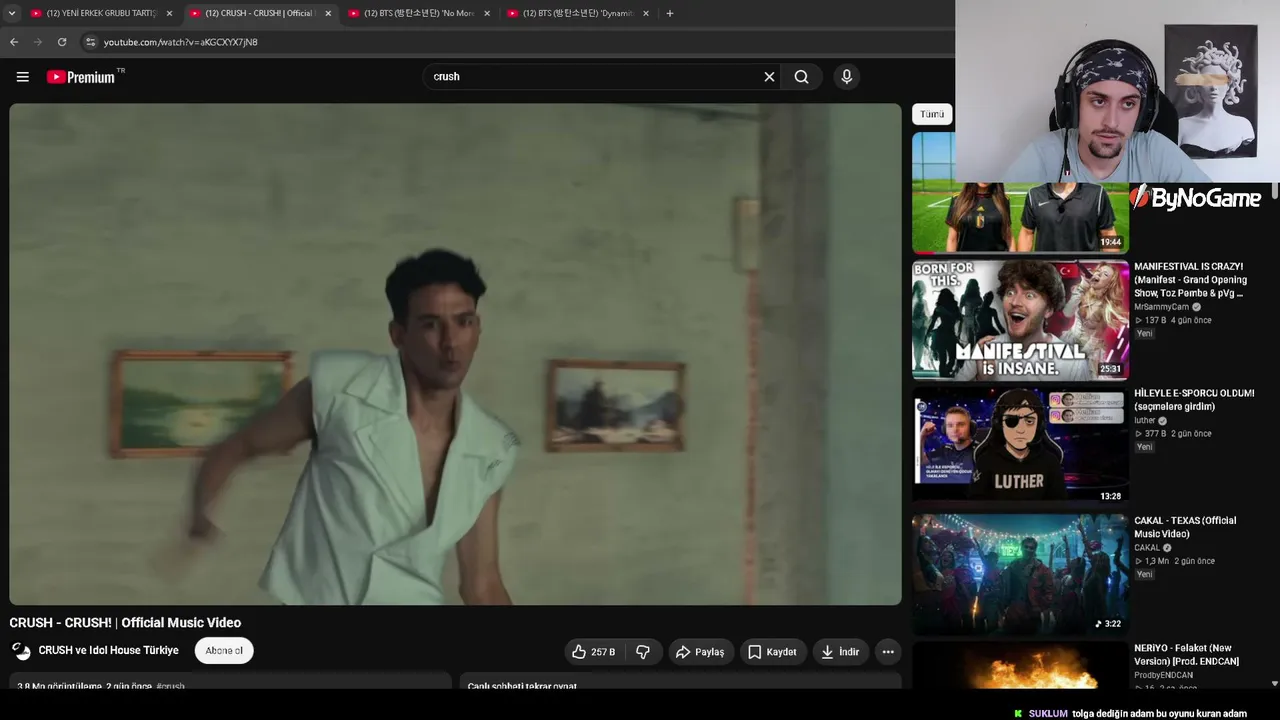
Task: Click the recommendations sidebar scrollbar
Action: pyautogui.click(x=1275, y=191)
